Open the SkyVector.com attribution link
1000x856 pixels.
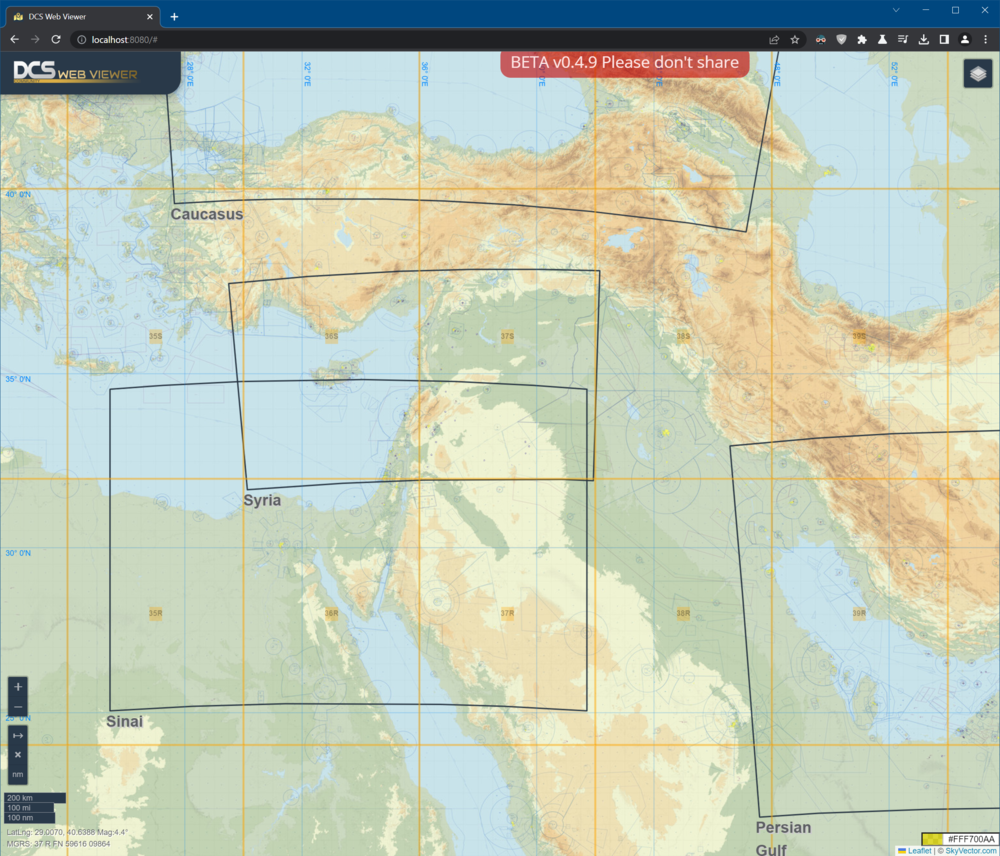[972, 851]
